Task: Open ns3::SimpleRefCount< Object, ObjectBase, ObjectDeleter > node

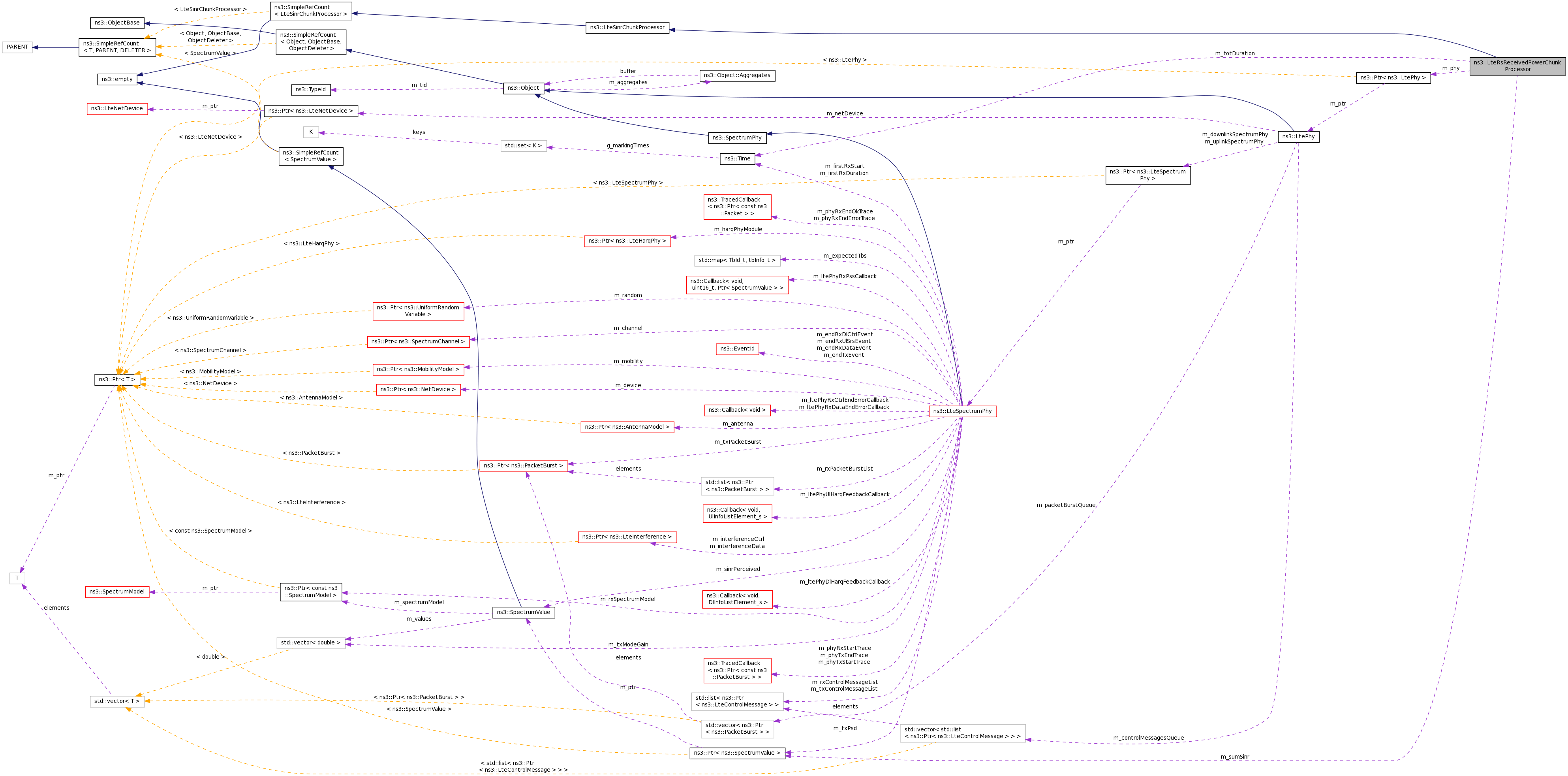Action: pyautogui.click(x=310, y=42)
